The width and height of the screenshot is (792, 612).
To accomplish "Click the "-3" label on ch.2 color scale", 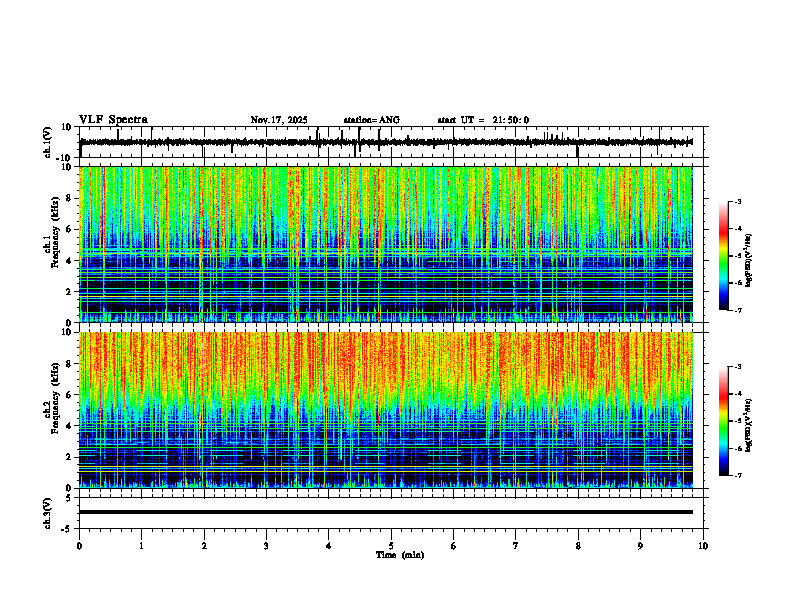I will pos(738,367).
